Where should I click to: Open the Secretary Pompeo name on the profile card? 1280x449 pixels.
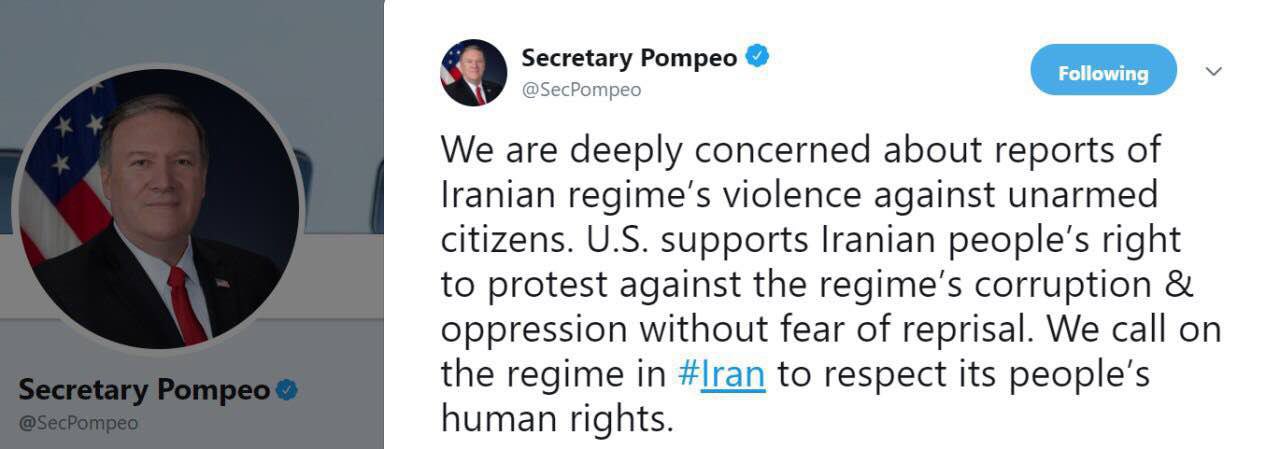coord(144,390)
